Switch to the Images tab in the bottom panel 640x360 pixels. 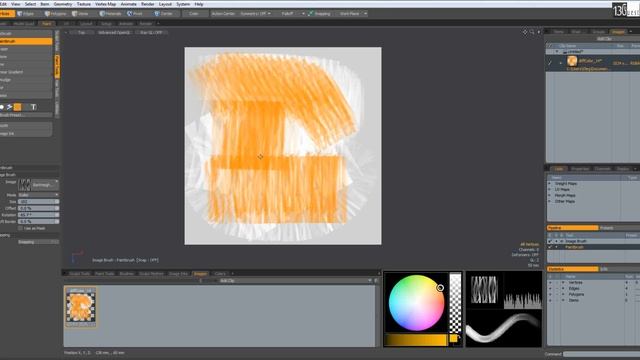200,273
